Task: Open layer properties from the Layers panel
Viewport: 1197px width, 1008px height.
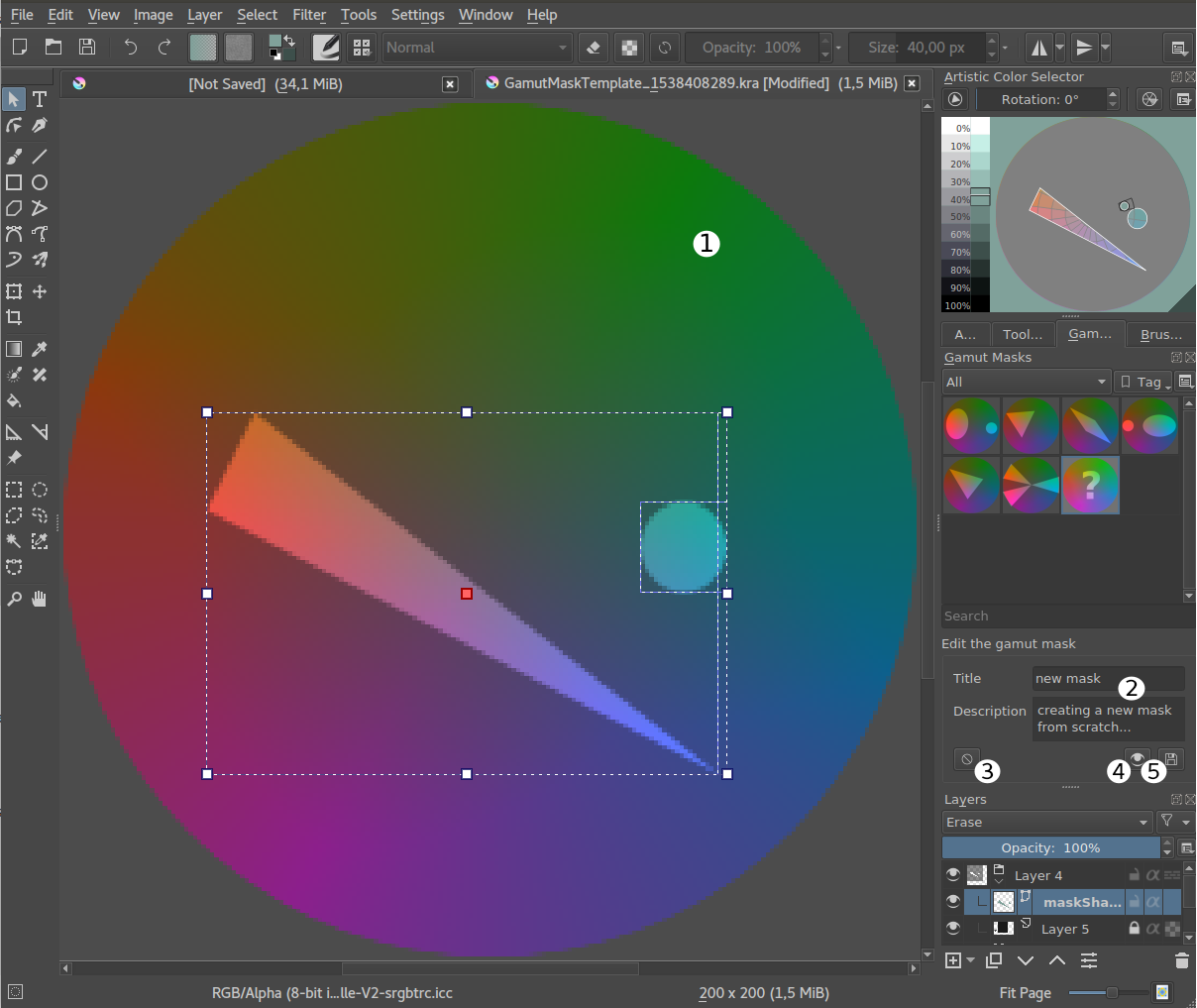Action: [1089, 960]
